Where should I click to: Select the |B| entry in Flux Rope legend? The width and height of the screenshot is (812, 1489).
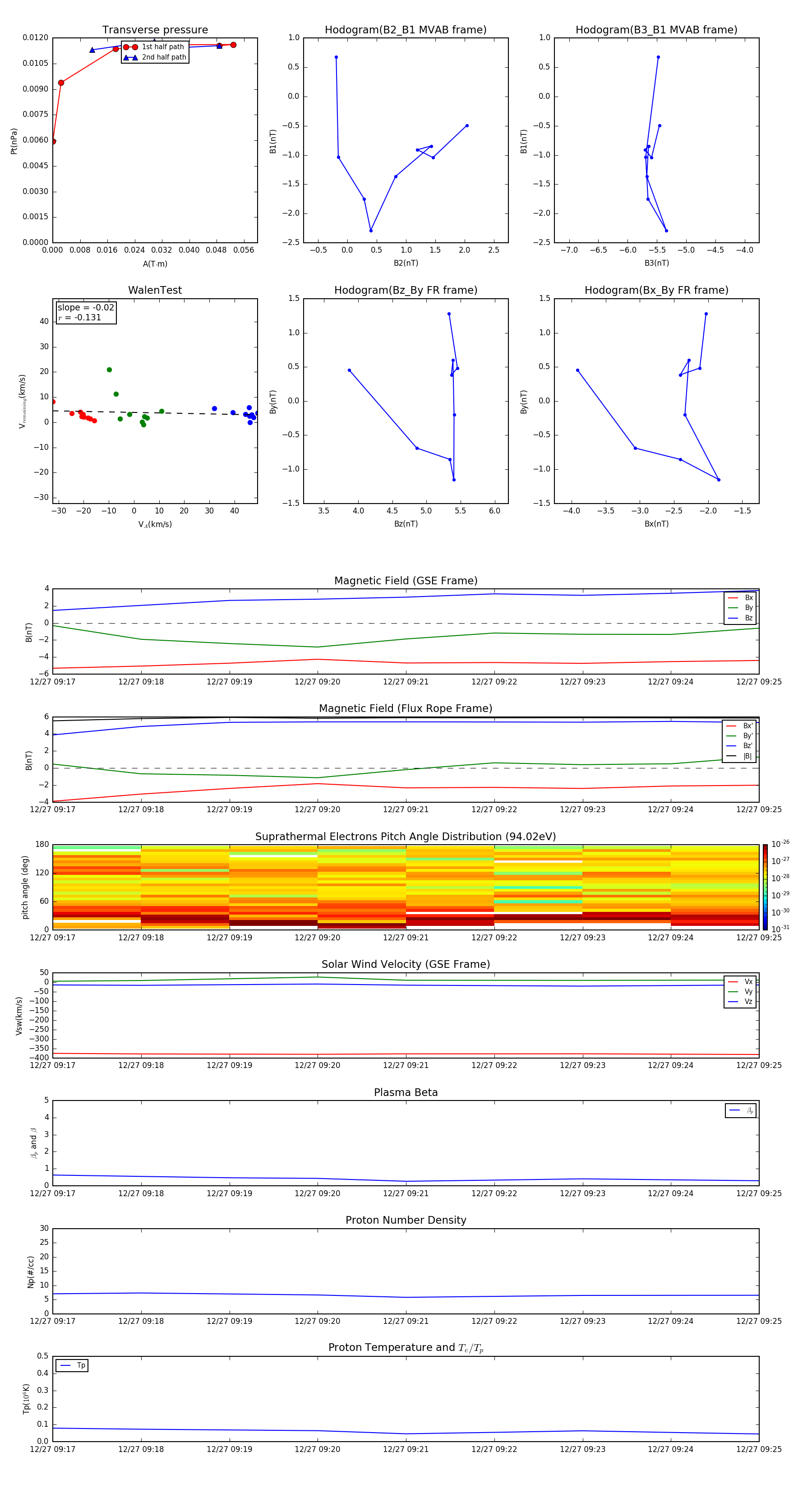click(x=740, y=756)
